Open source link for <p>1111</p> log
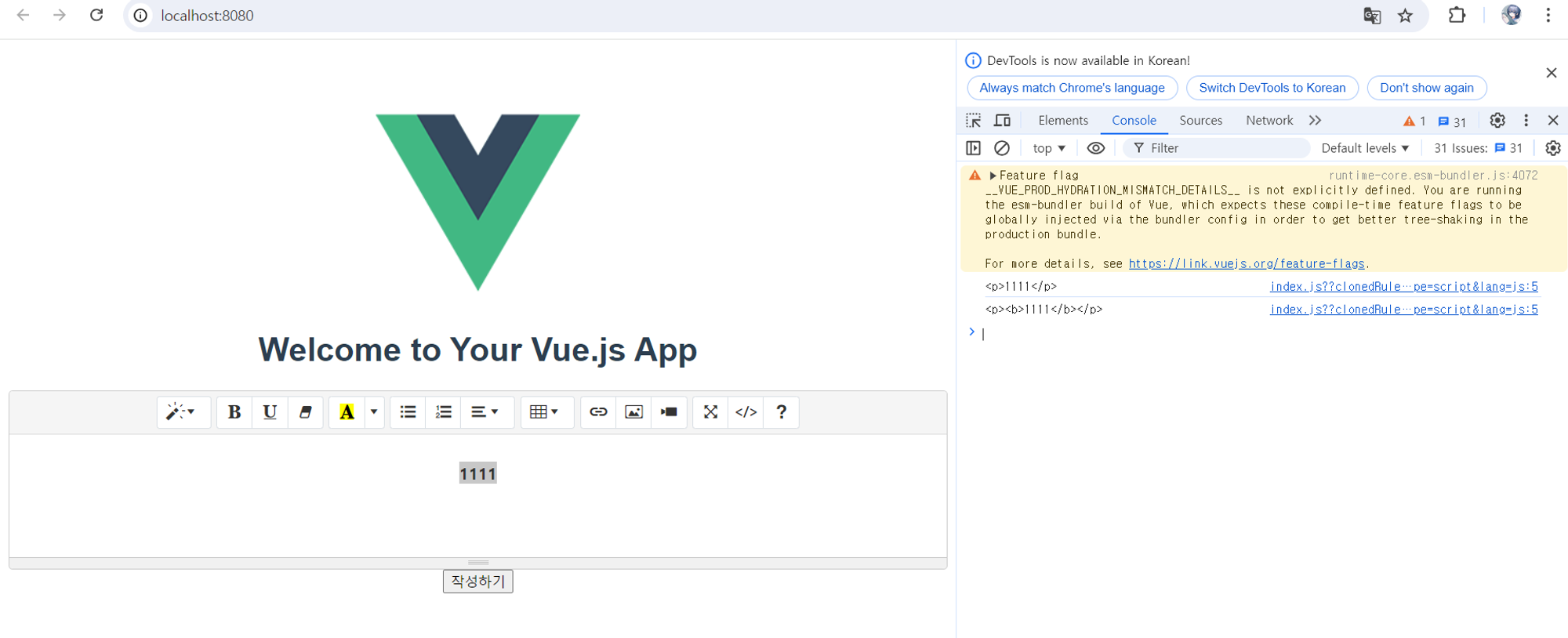Screen dimensions: 1568x638 coord(1404,287)
